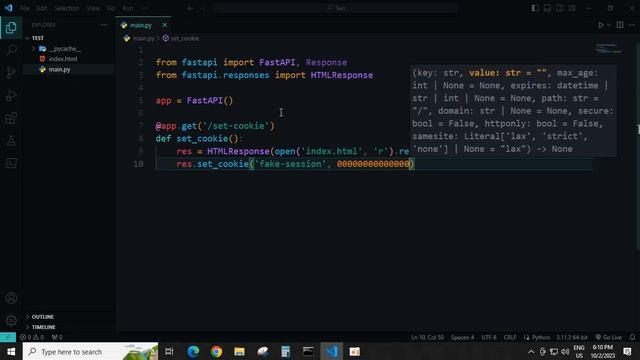Open the File menu

tap(24, 8)
